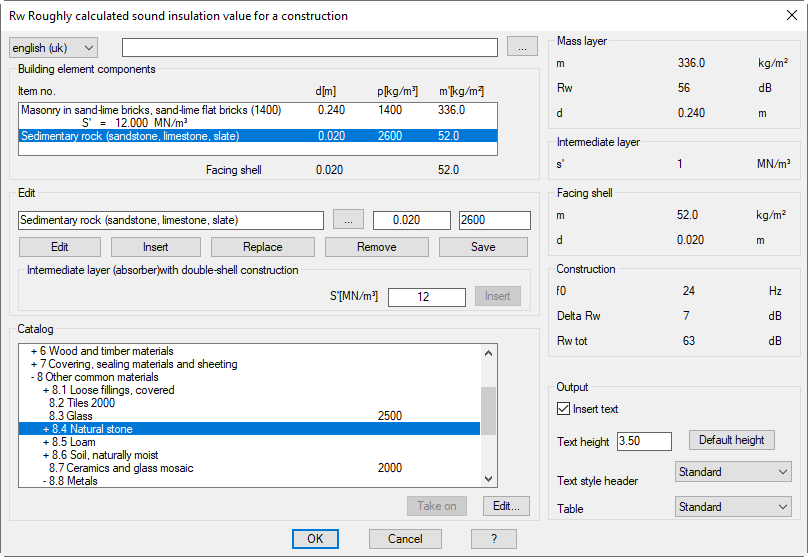
Task: Click the Remove button
Action: click(376, 247)
